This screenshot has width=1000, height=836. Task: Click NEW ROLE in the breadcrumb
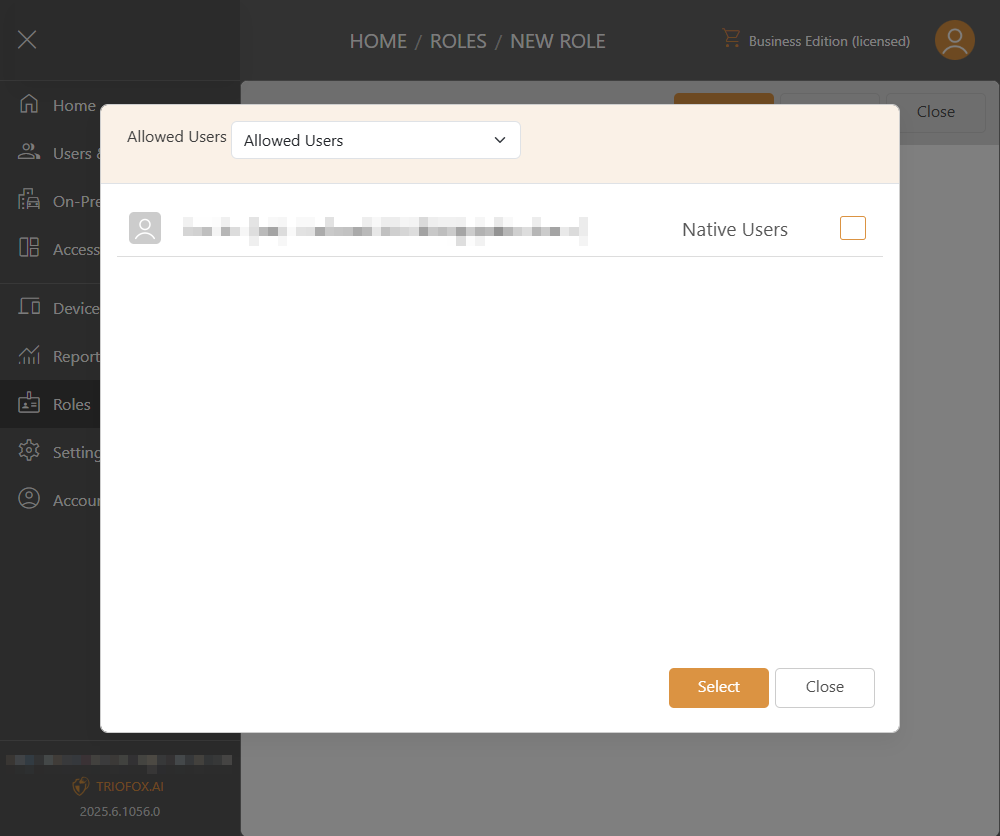point(557,41)
